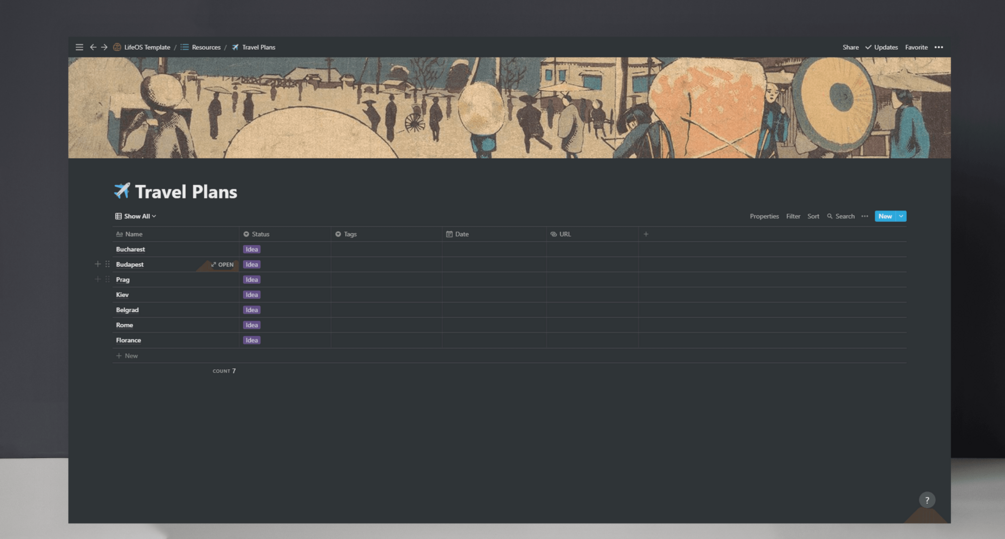Click the blue New button

tap(885, 217)
